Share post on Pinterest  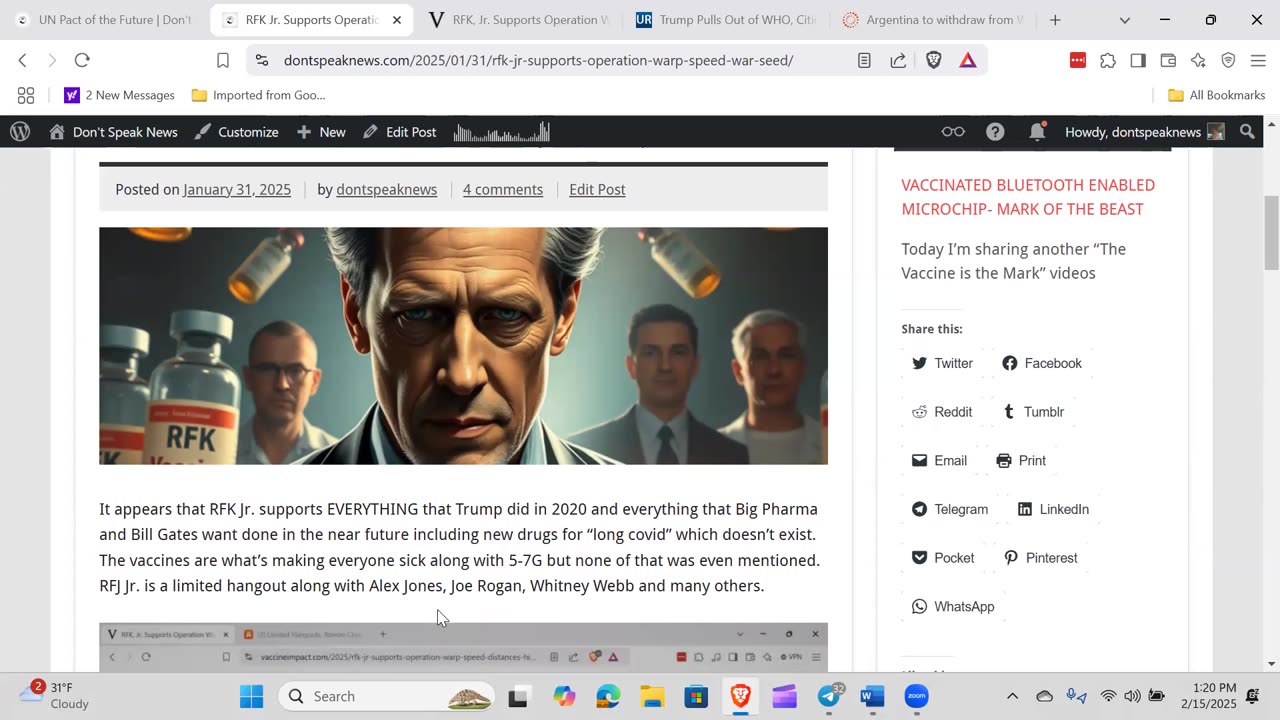point(1041,558)
